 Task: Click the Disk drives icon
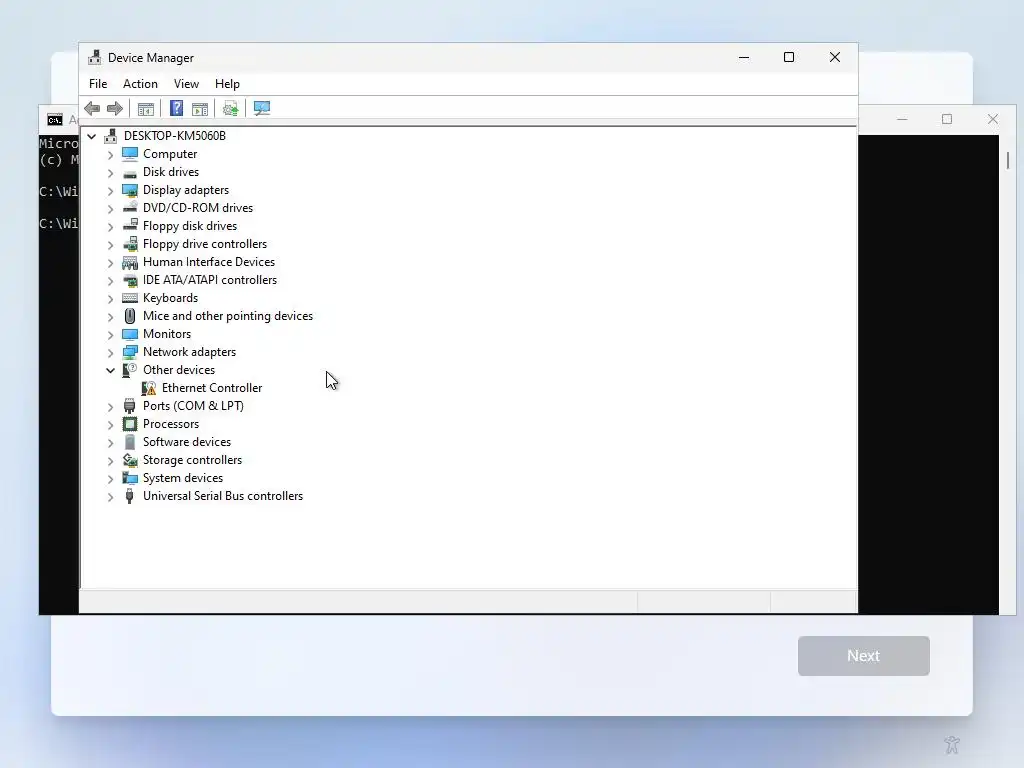pyautogui.click(x=130, y=172)
